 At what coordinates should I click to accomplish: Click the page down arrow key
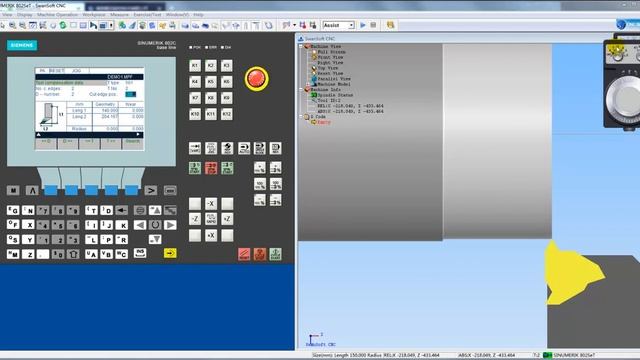[155, 240]
